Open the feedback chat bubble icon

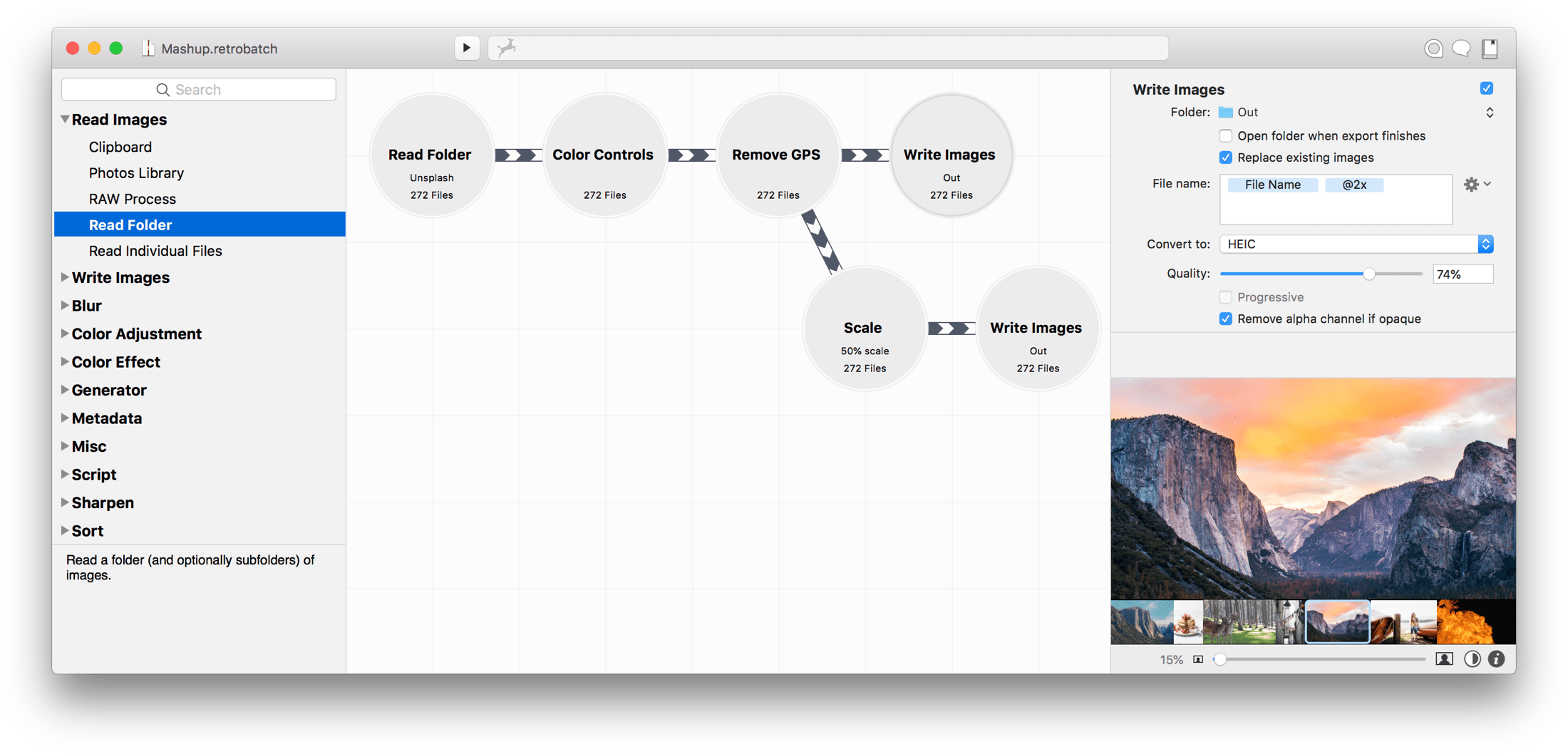pos(1462,48)
